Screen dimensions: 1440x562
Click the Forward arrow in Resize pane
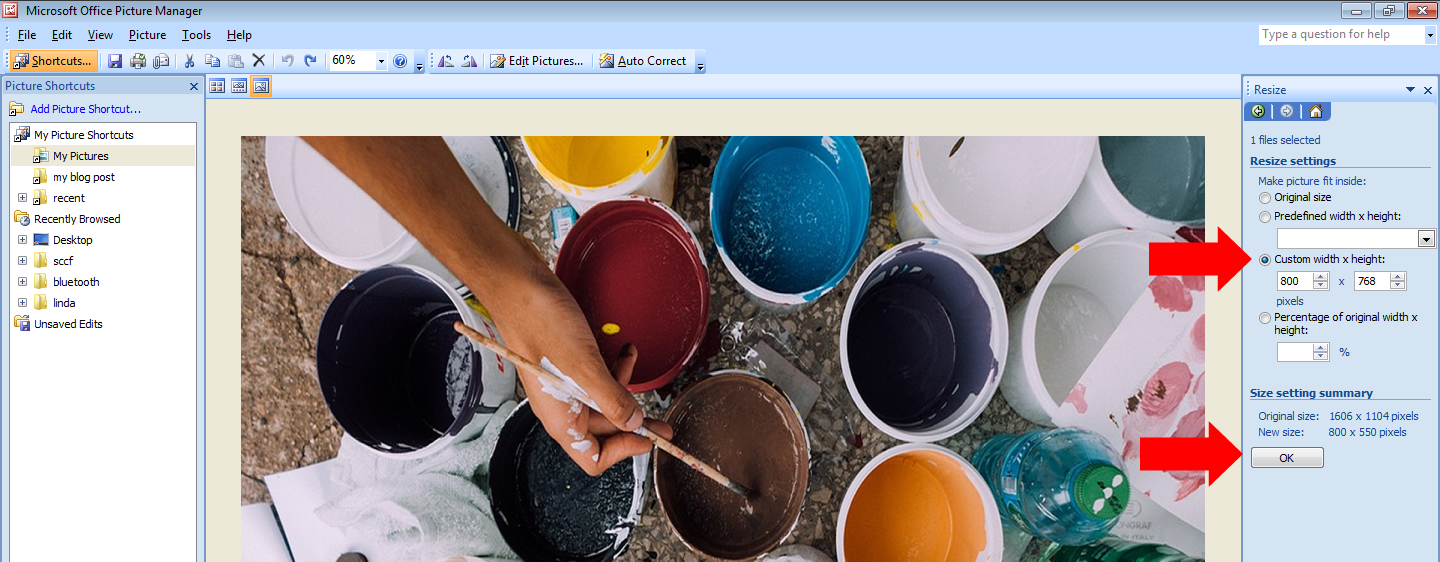[x=1286, y=111]
